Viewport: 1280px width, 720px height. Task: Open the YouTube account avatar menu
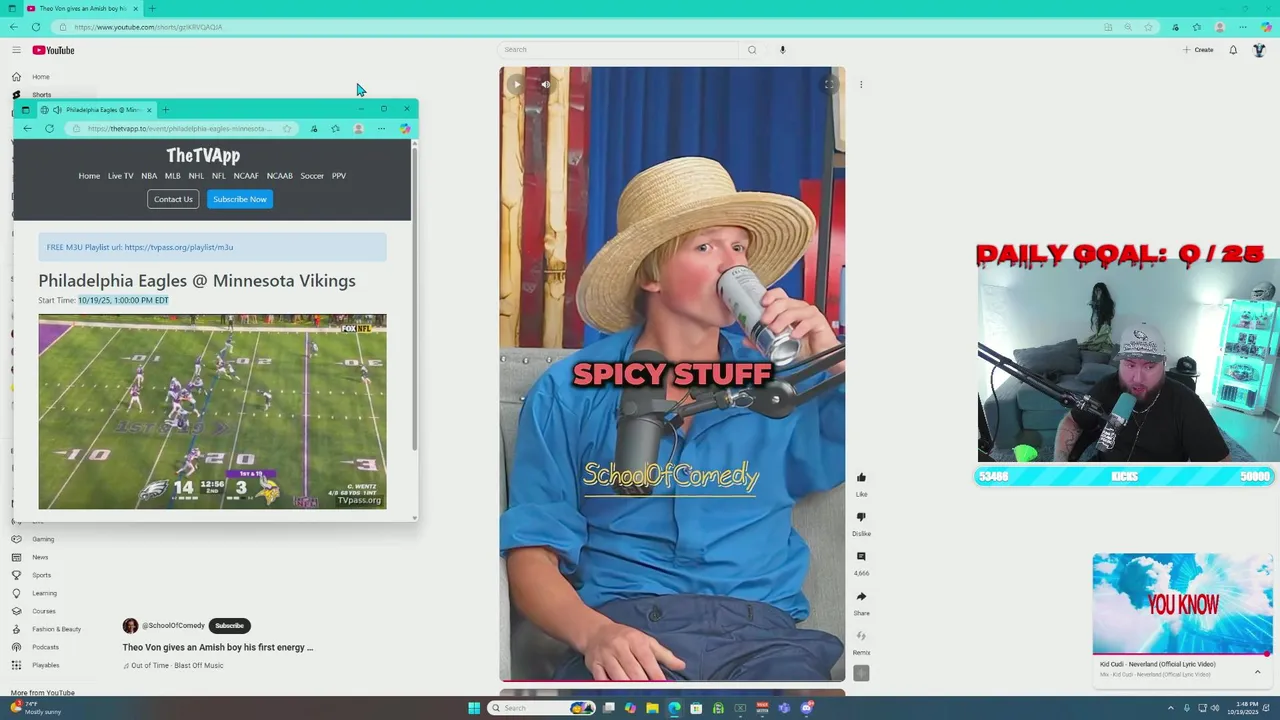1259,50
